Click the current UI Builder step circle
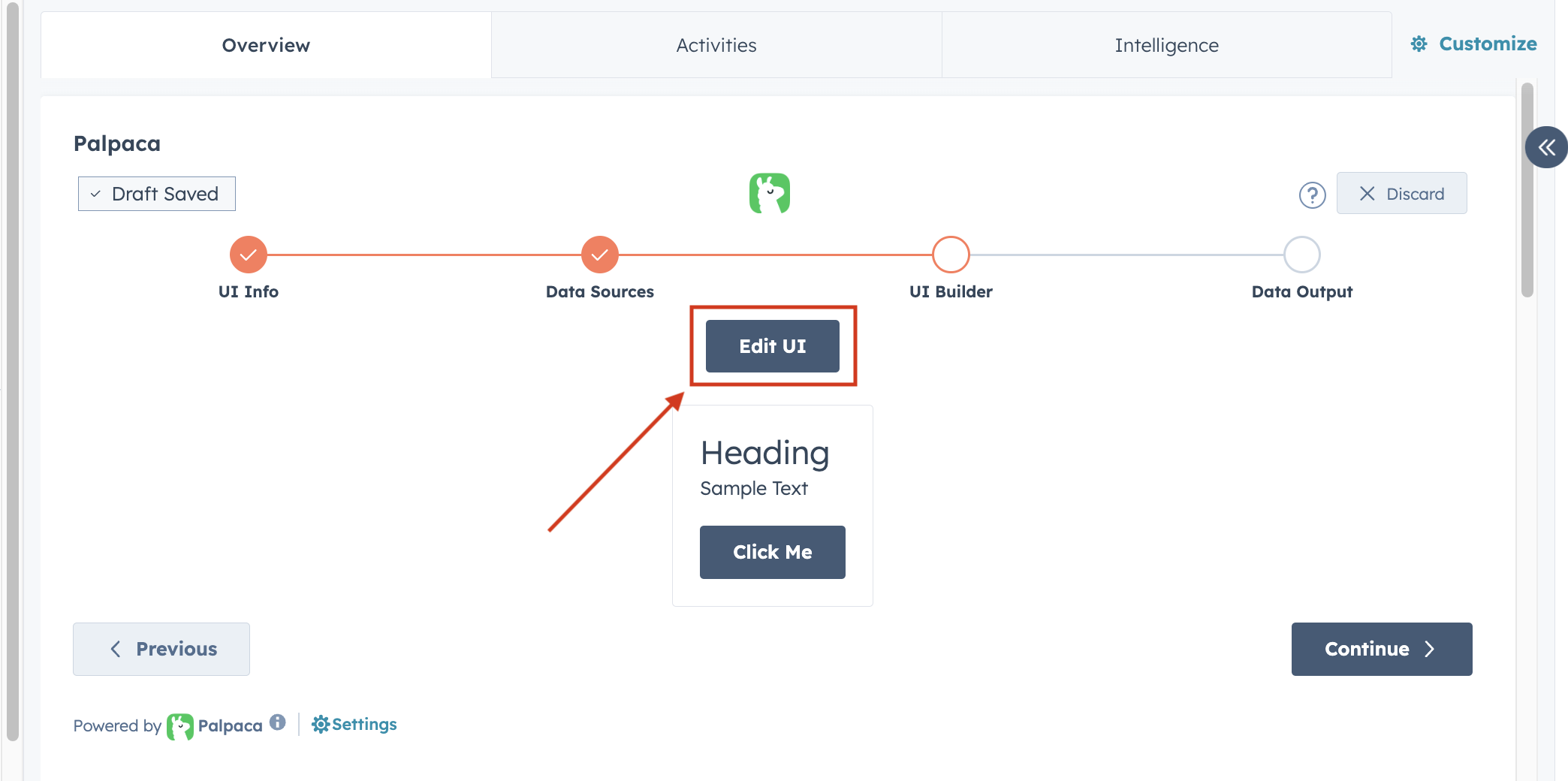 click(x=951, y=255)
